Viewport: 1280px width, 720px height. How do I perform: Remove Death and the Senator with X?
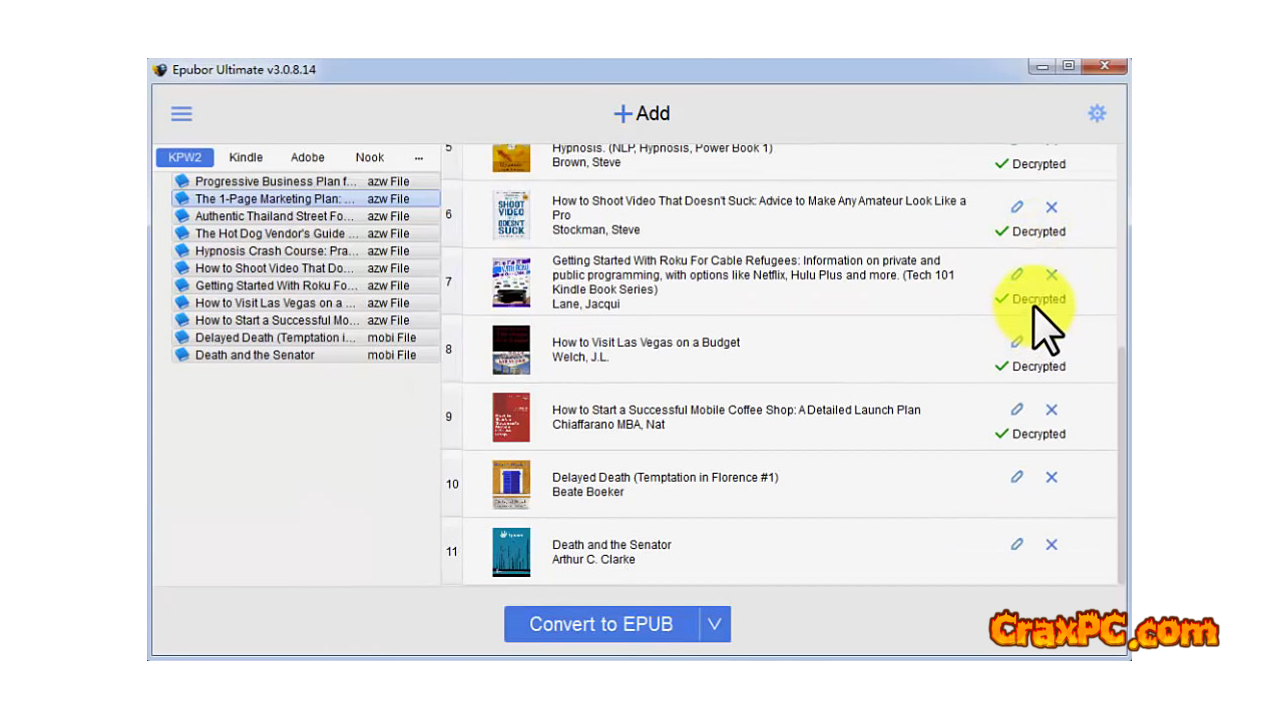(1051, 544)
